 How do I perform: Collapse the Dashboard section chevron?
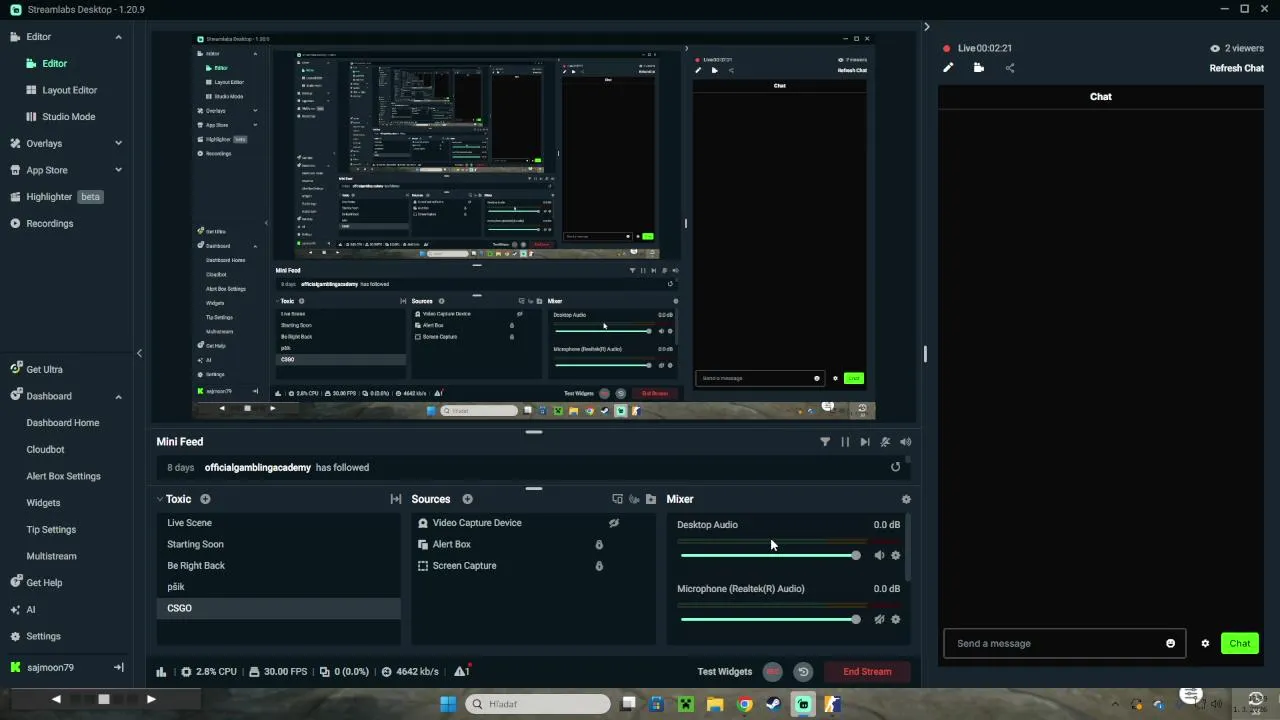click(x=118, y=396)
